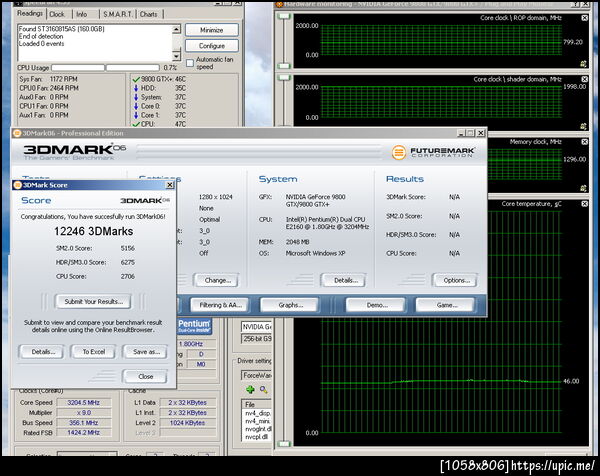Close the Core clock shader domain graph
Image resolution: width=600 pixels, height=476 pixels.
pos(584,79)
